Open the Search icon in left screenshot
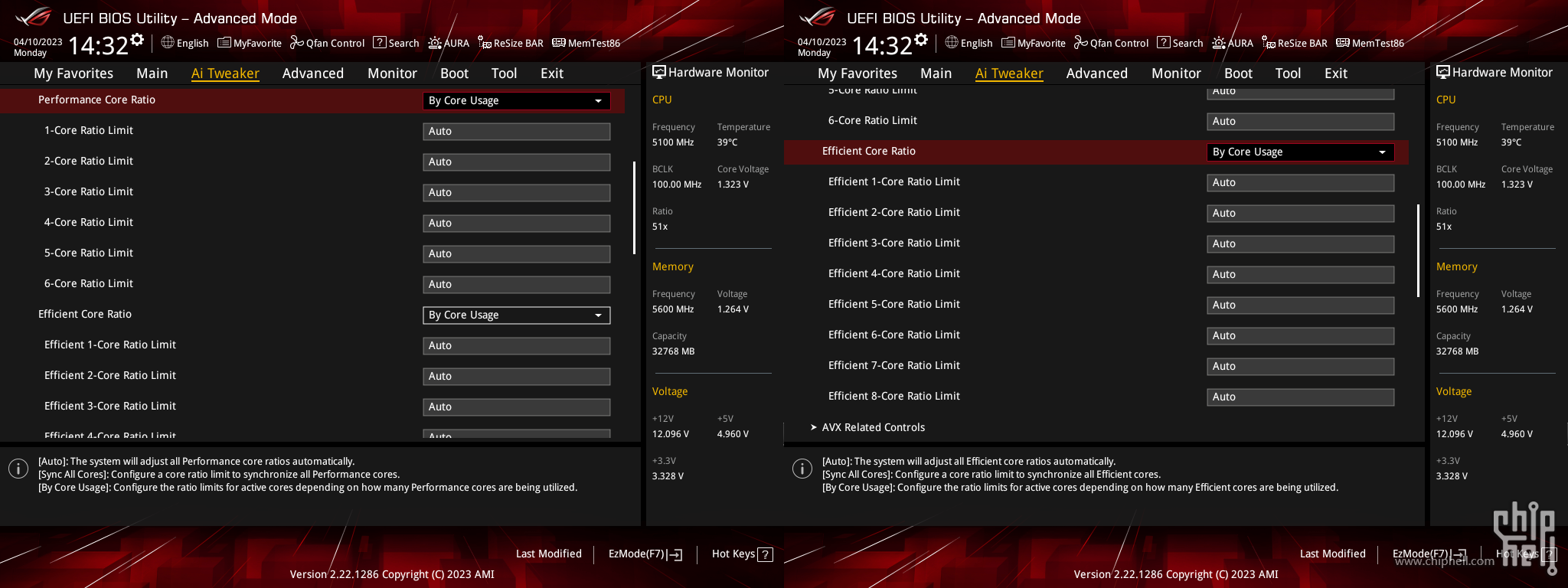 click(x=380, y=43)
